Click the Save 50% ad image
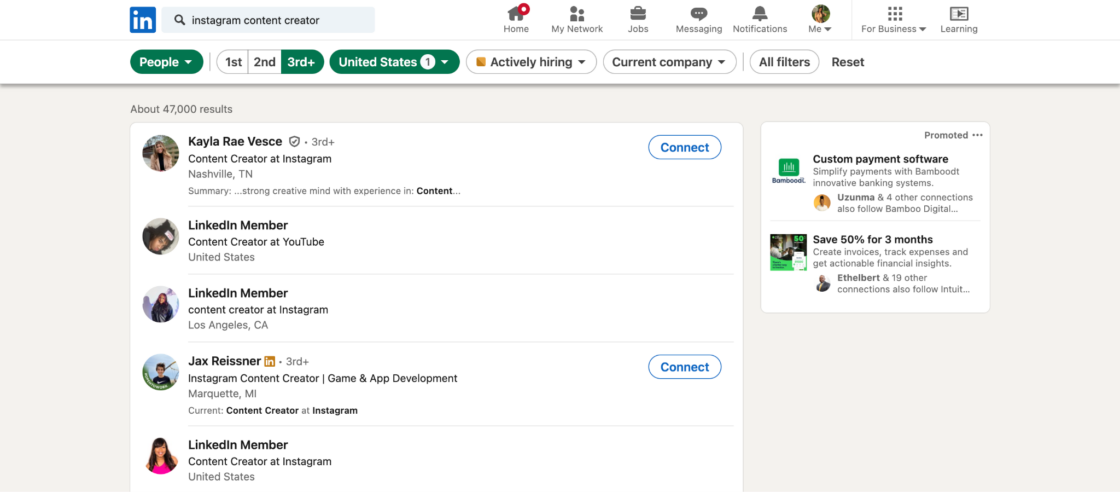The width and height of the screenshot is (1120, 492). point(789,252)
